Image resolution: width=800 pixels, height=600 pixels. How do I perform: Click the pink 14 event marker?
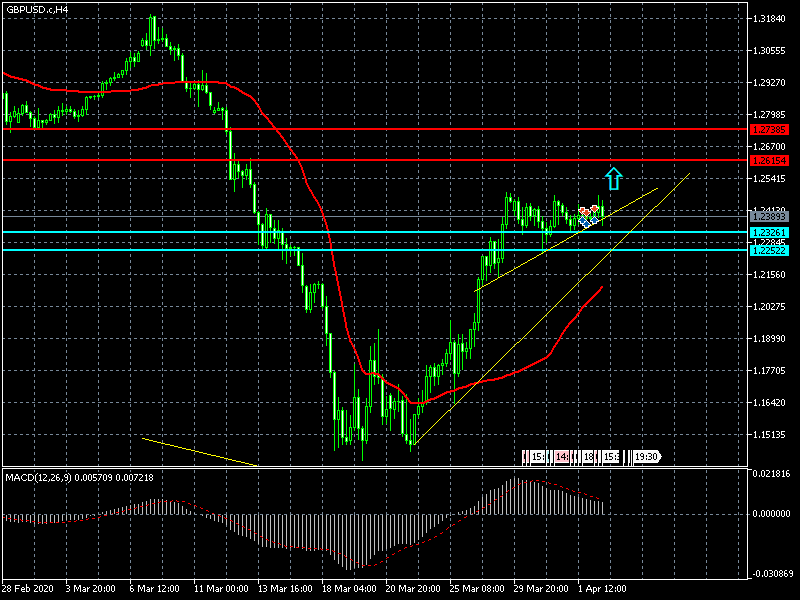563,457
